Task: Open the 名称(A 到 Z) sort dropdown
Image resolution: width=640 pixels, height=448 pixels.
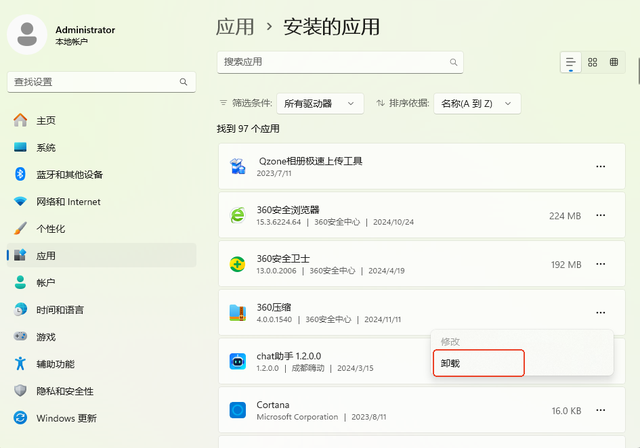Action: 477,104
